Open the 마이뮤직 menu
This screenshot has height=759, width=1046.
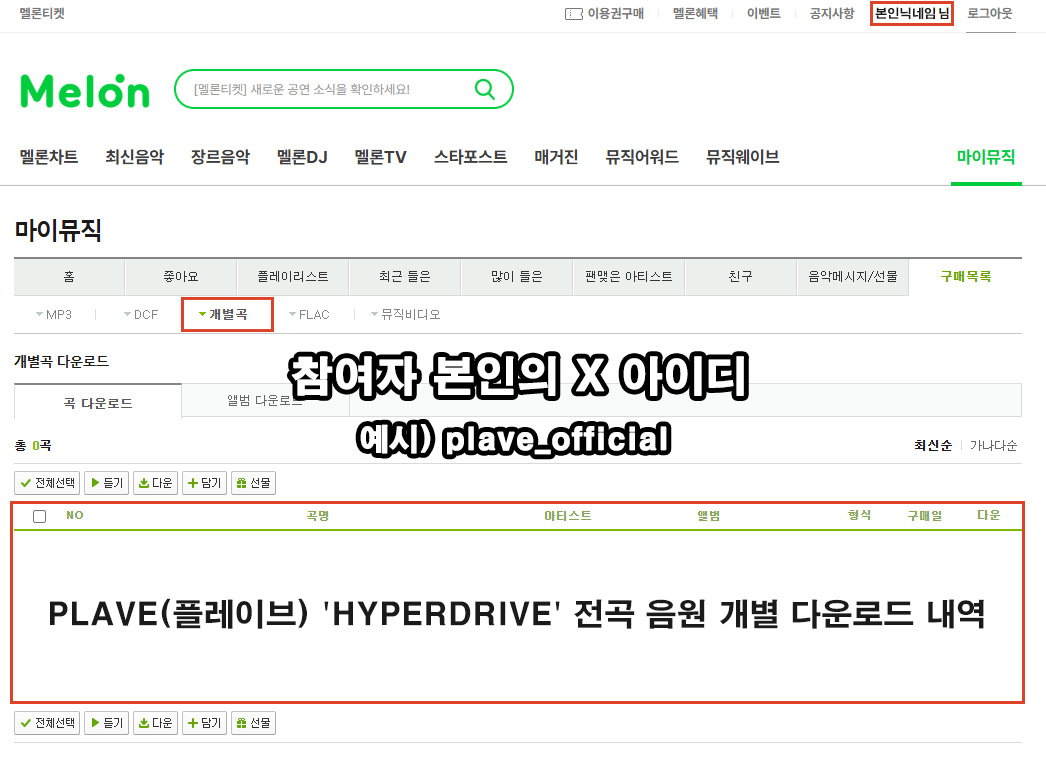click(x=986, y=157)
